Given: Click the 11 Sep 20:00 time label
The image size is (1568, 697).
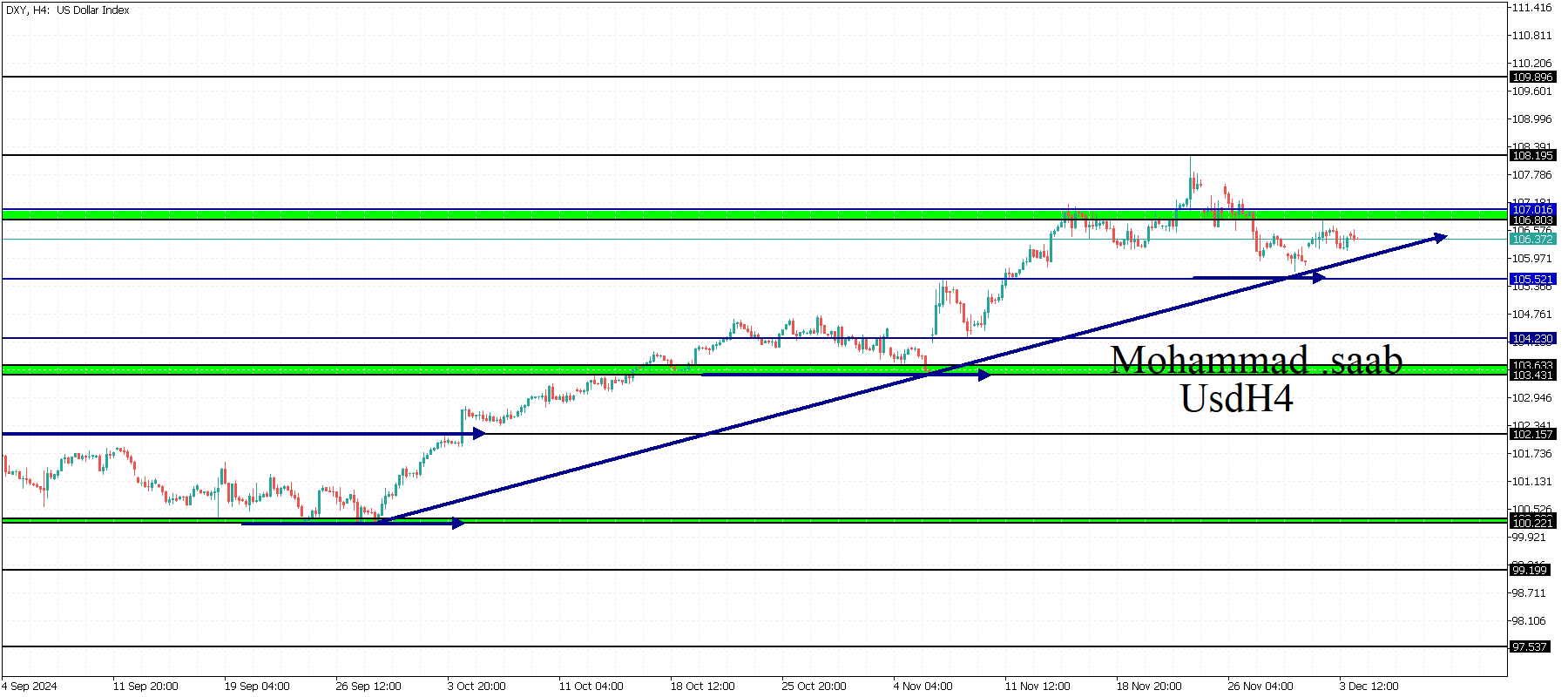Looking at the screenshot, I should pos(145,687).
